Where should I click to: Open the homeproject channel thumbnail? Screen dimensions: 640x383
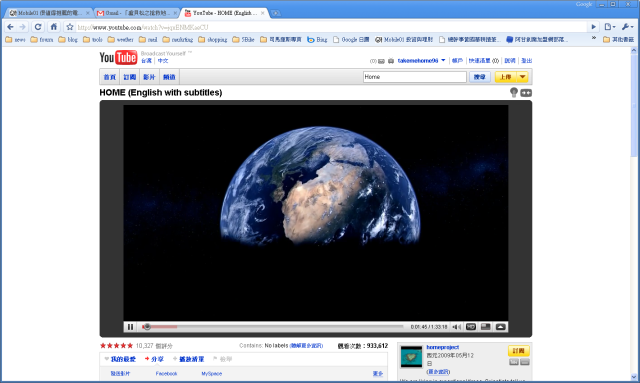click(x=411, y=356)
